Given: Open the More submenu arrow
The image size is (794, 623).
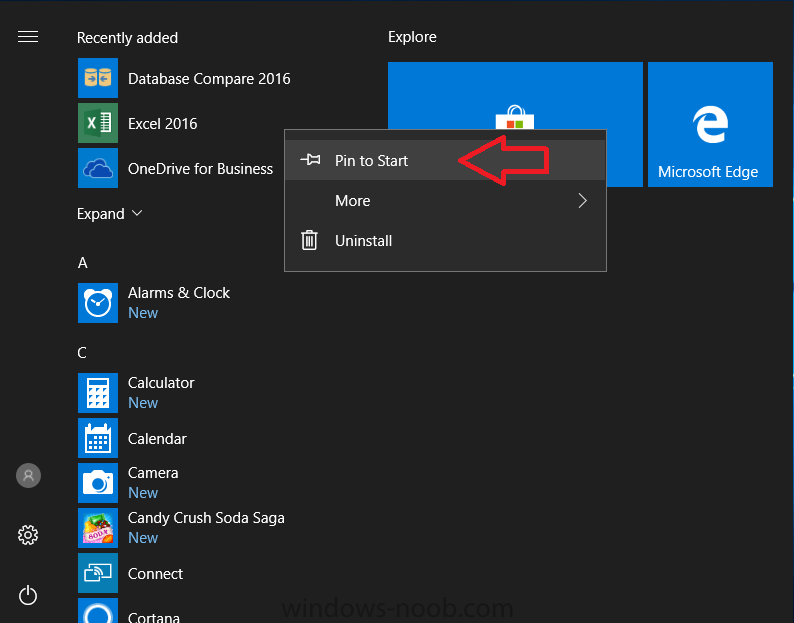Looking at the screenshot, I should pyautogui.click(x=582, y=201).
